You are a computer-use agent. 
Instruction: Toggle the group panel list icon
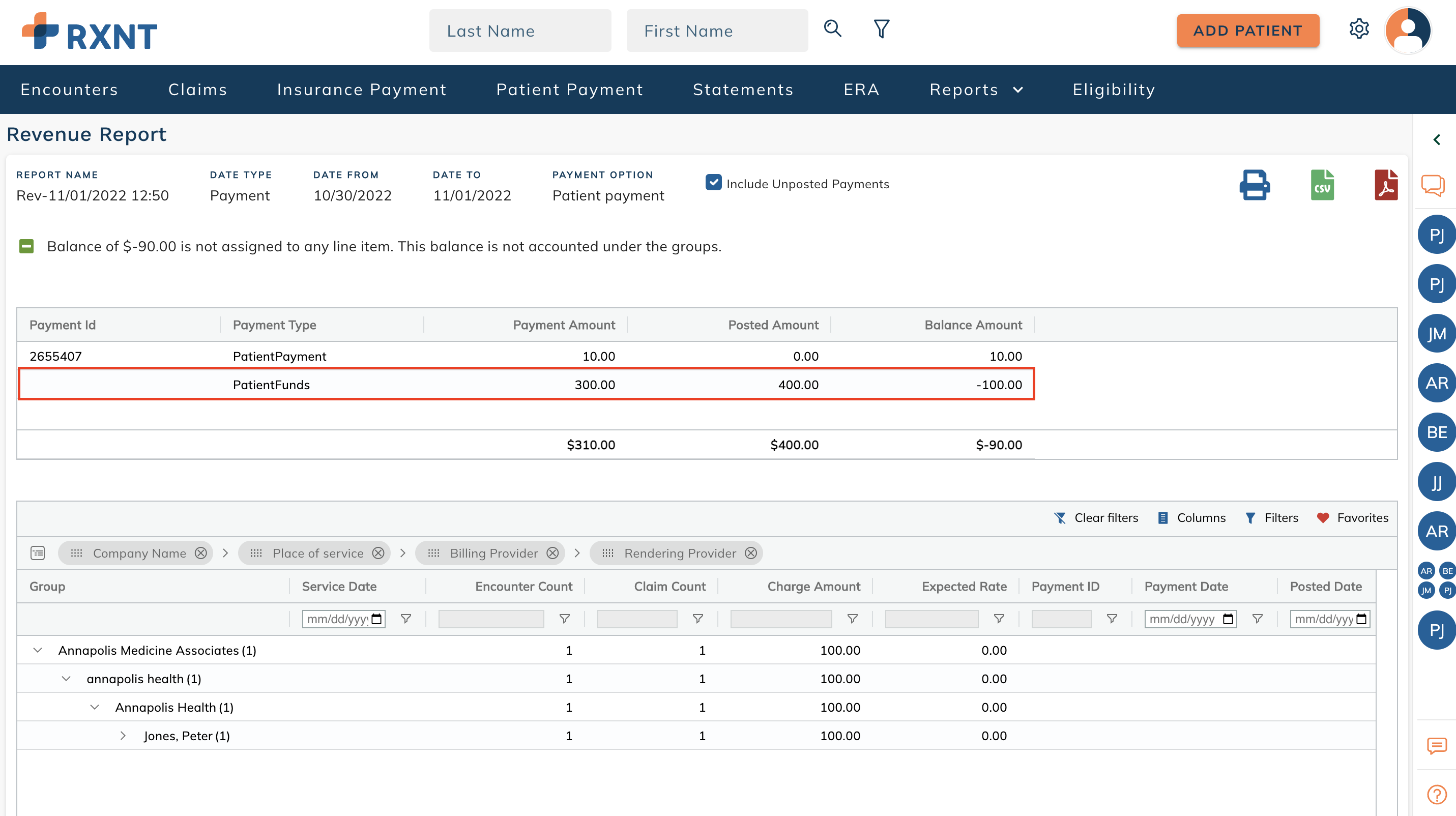click(38, 553)
